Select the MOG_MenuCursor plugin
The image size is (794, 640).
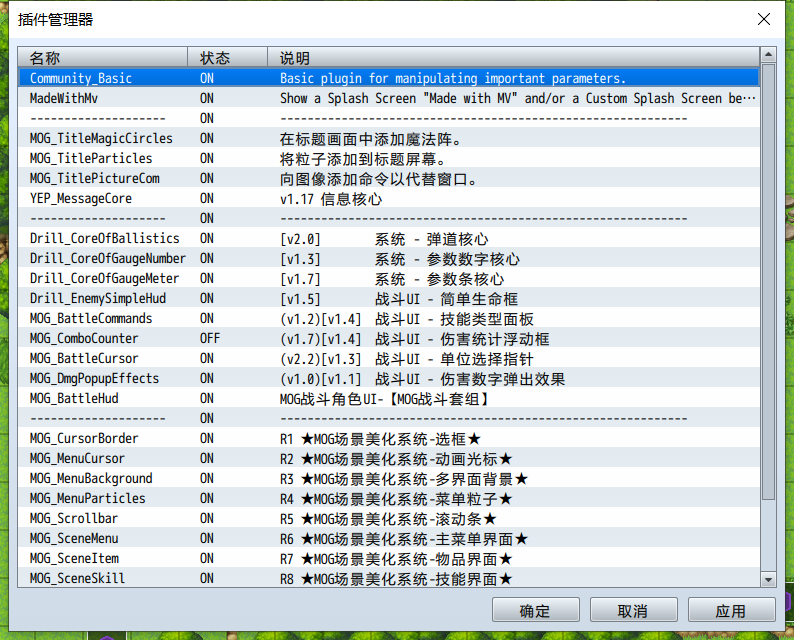point(389,458)
